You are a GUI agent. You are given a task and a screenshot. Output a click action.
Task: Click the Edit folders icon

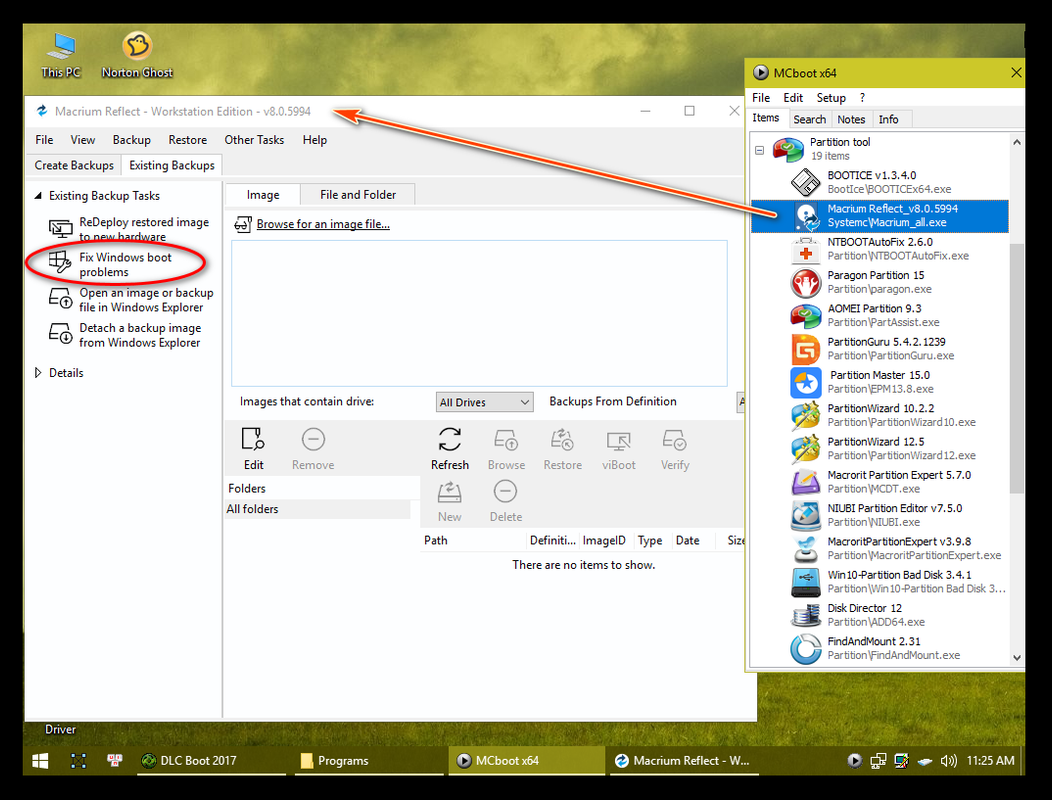click(x=253, y=448)
